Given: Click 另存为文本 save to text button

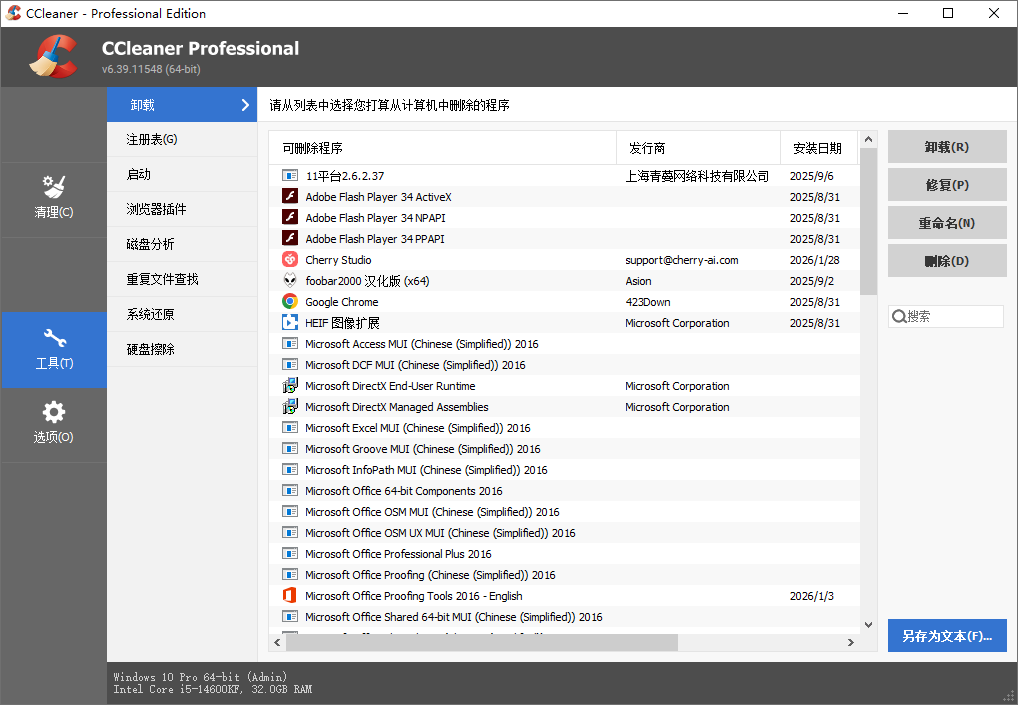Looking at the screenshot, I should click(x=946, y=636).
